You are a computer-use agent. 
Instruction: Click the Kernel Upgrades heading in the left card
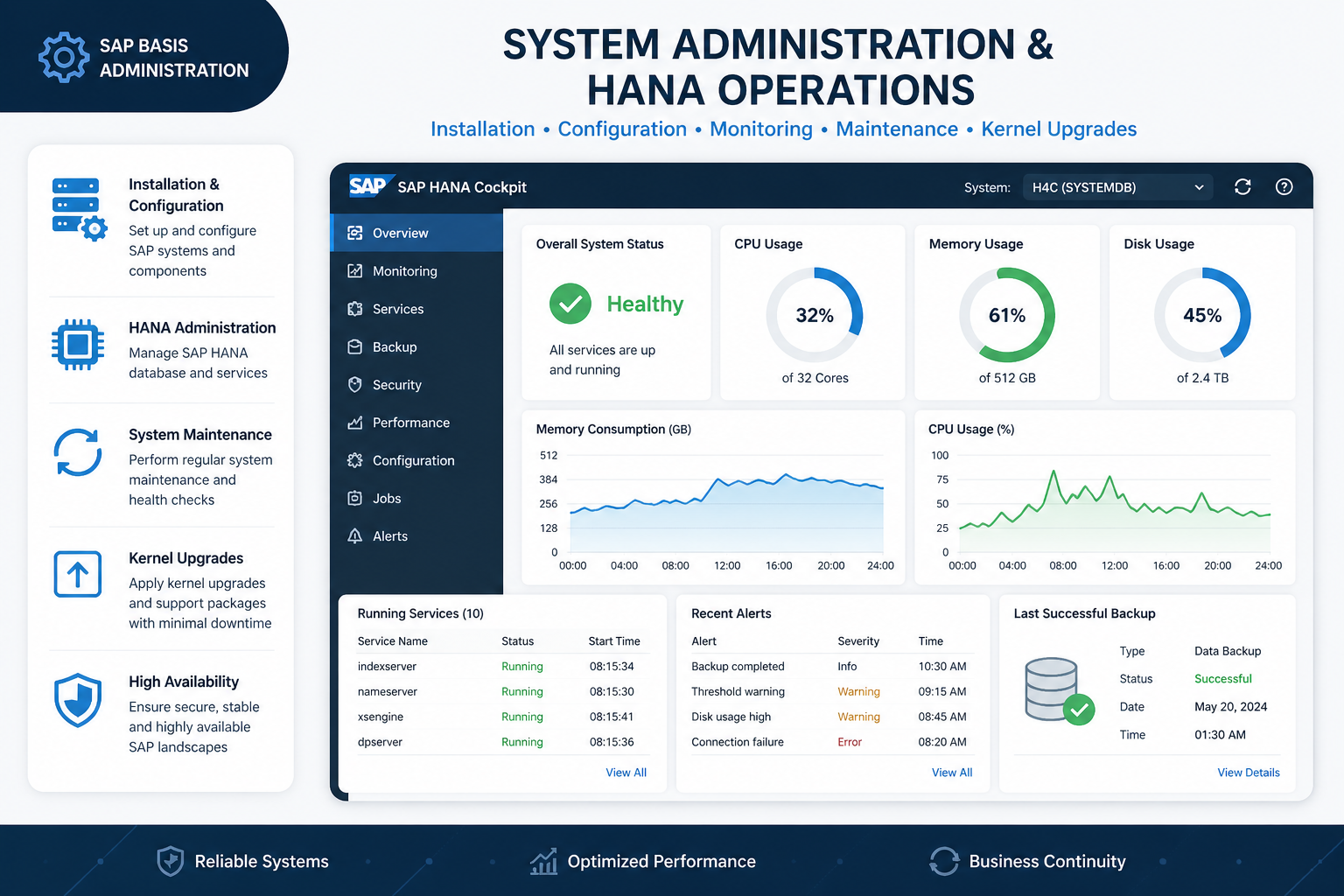coord(186,558)
